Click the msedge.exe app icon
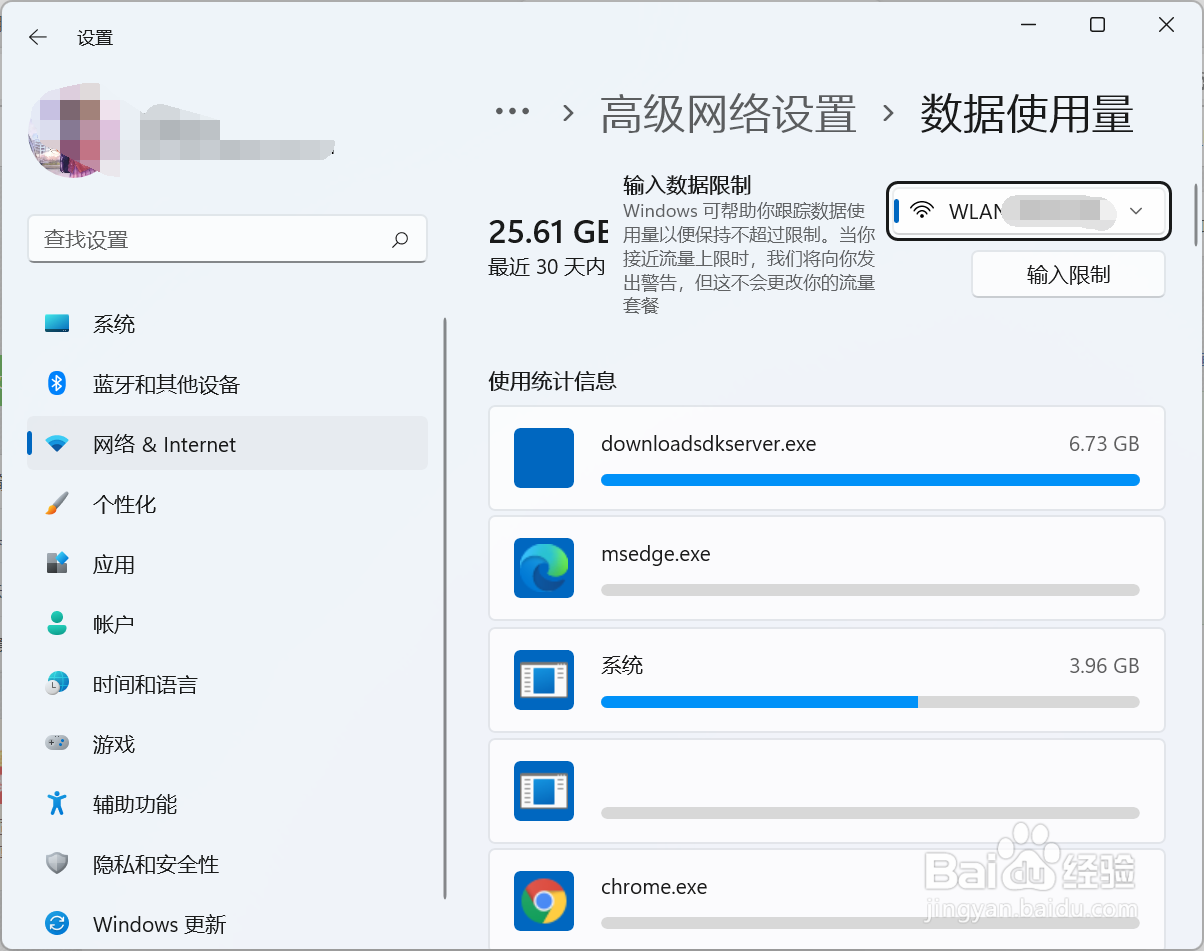 (543, 568)
